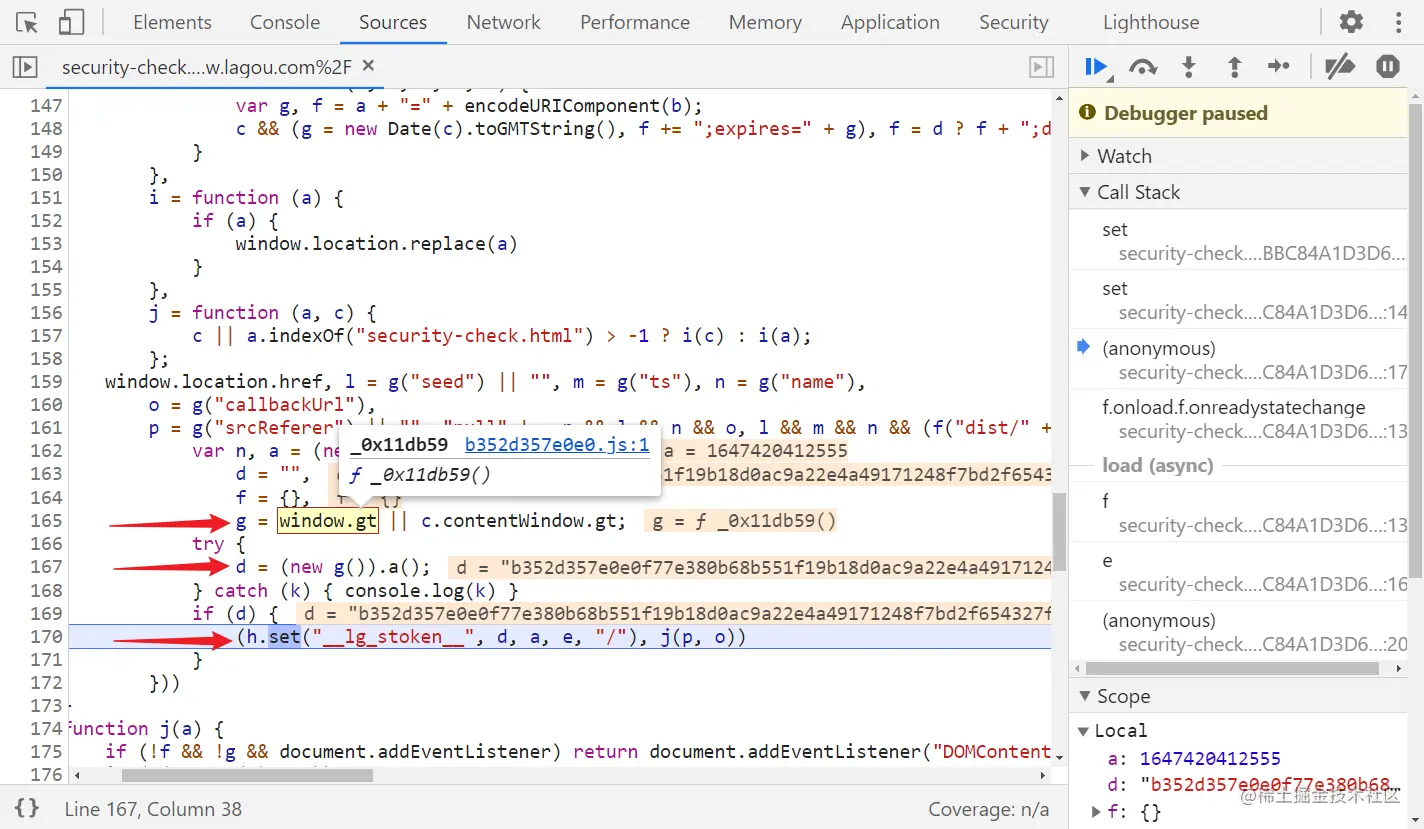Screen dimensions: 1424x829
Task: Collapse the Call Stack section
Action: (x=1240, y=192)
